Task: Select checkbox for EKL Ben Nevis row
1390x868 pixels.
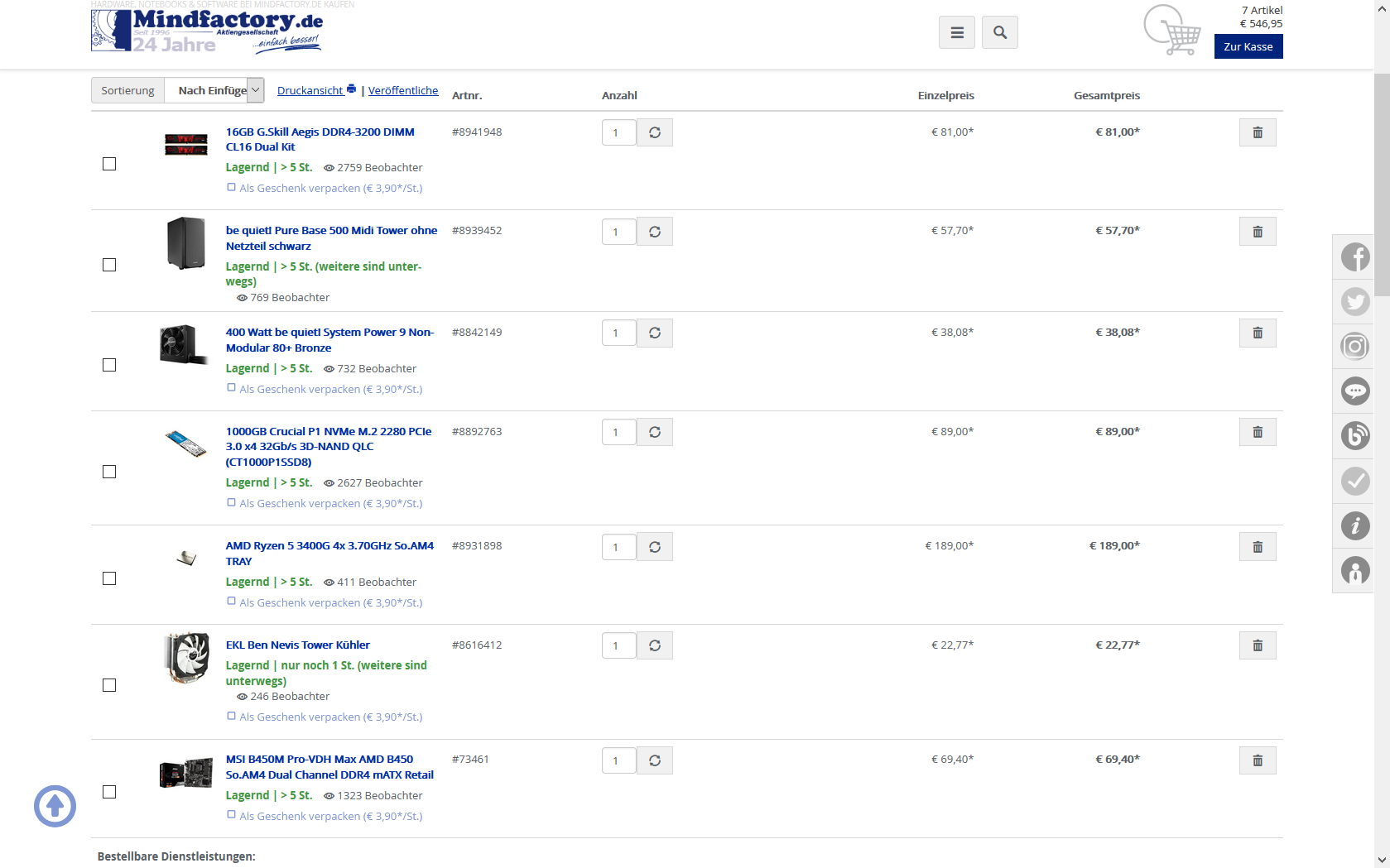Action: tap(109, 685)
